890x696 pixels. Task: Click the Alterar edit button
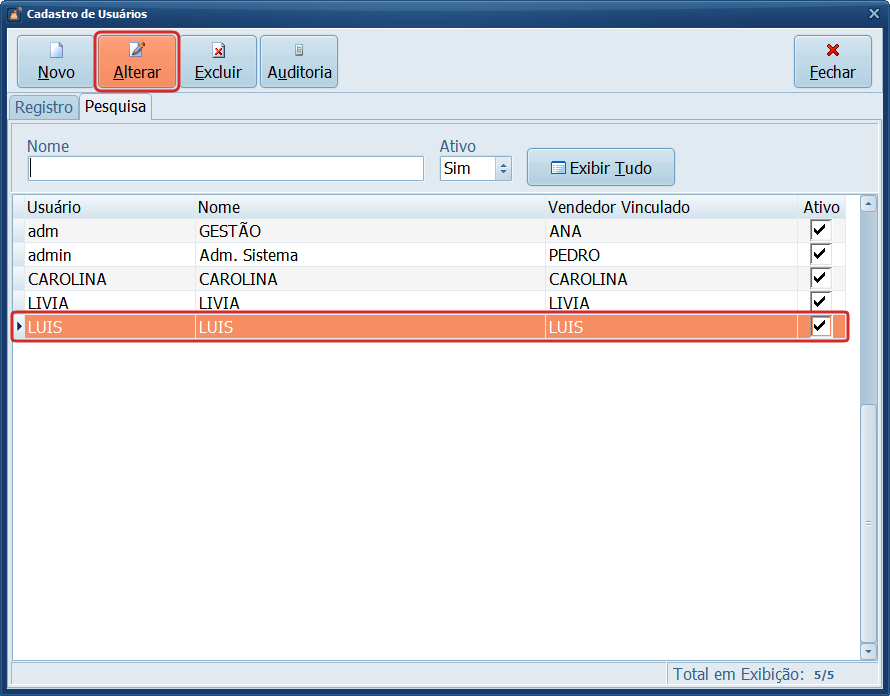tap(137, 62)
